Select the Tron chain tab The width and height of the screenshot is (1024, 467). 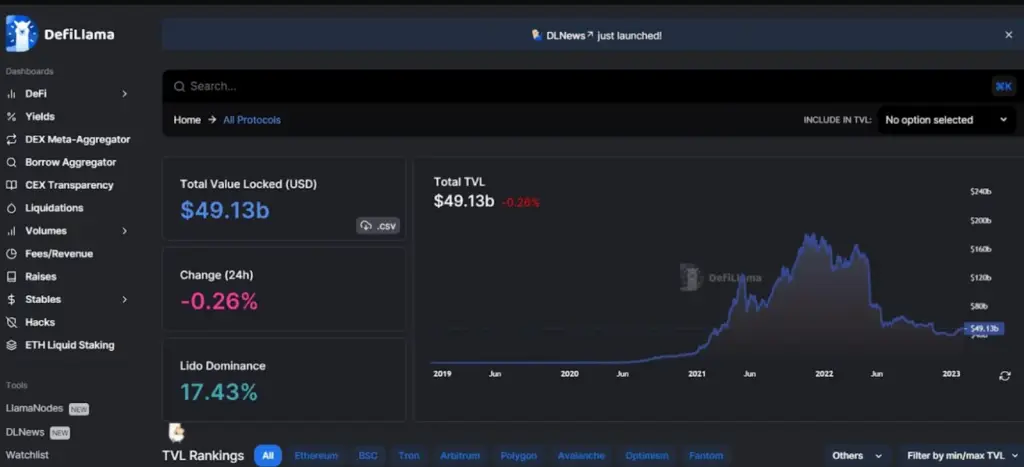[409, 456]
